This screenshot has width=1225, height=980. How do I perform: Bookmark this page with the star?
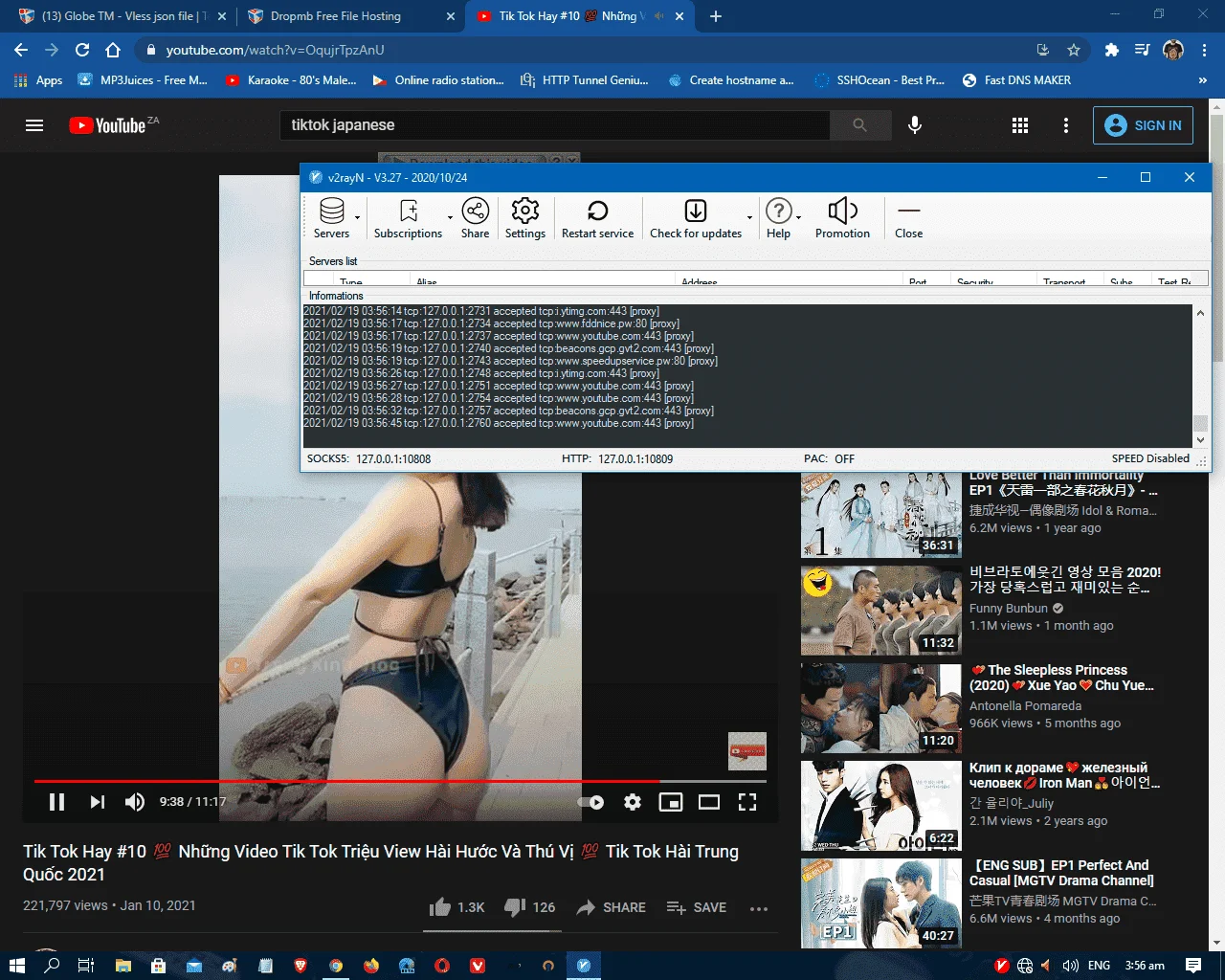[x=1074, y=50]
